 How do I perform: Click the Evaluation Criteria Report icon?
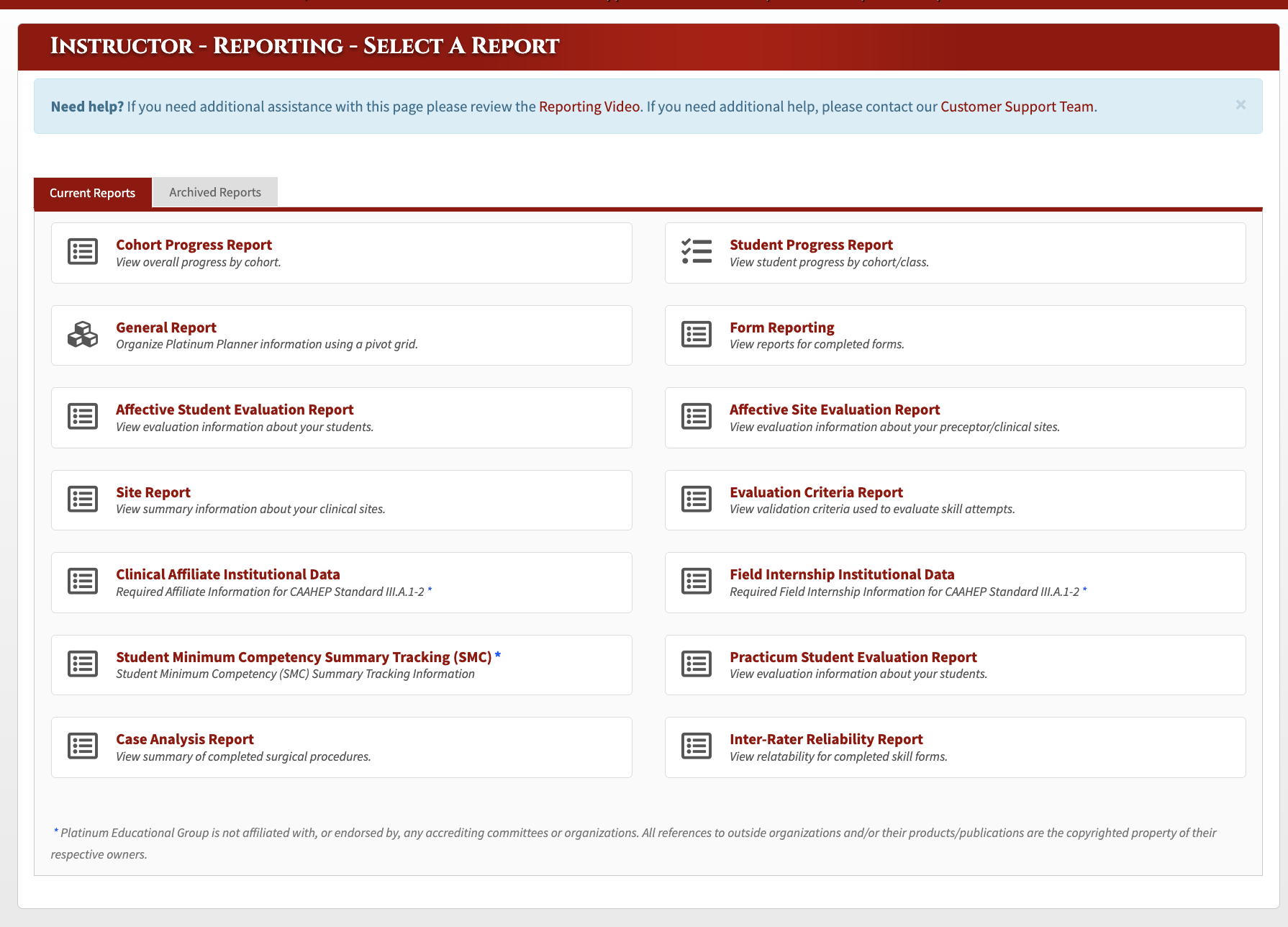(697, 499)
